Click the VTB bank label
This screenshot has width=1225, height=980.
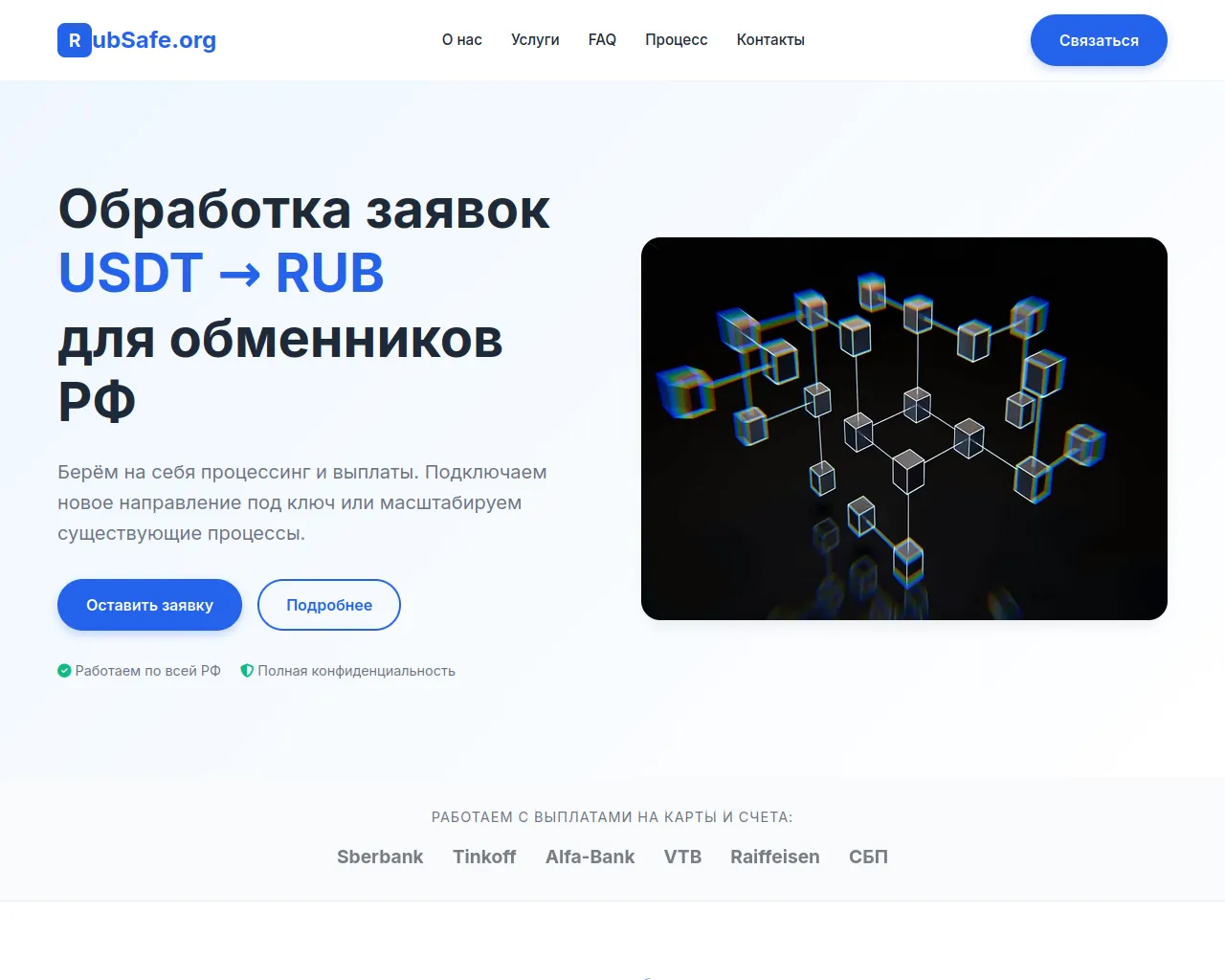[x=682, y=857]
